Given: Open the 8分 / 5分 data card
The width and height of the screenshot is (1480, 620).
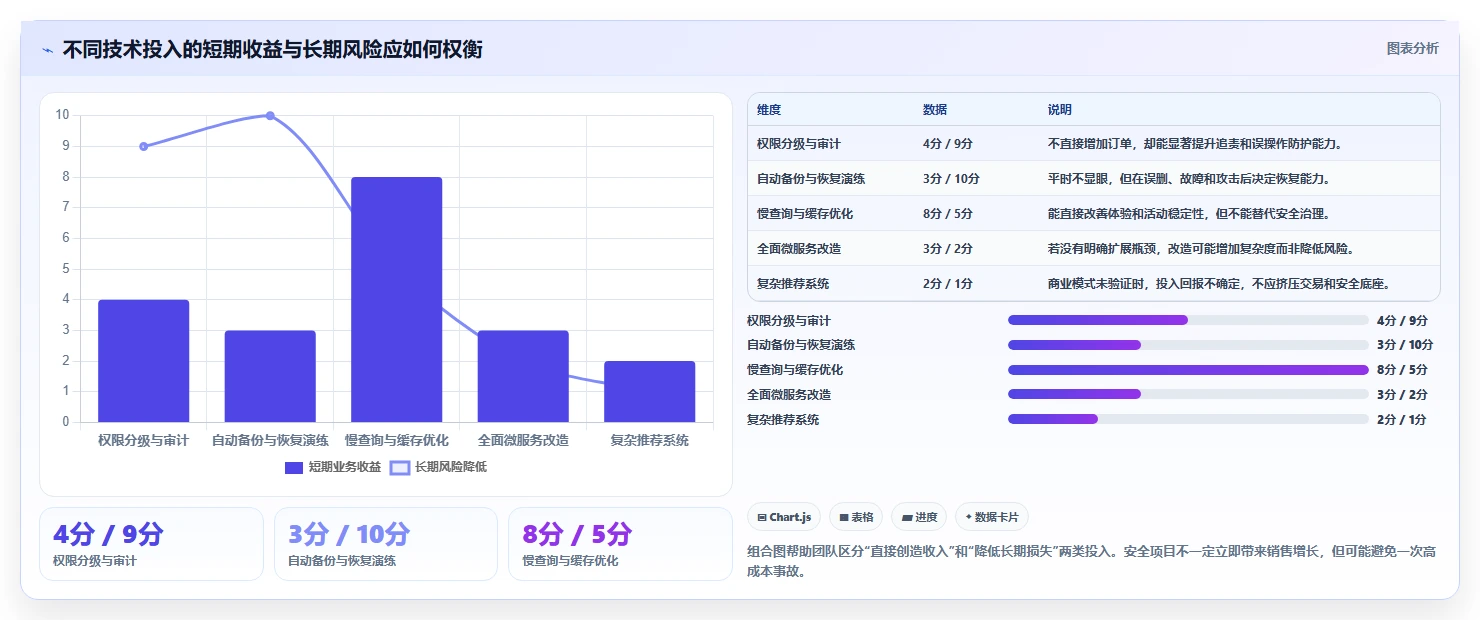Looking at the screenshot, I should 620,544.
